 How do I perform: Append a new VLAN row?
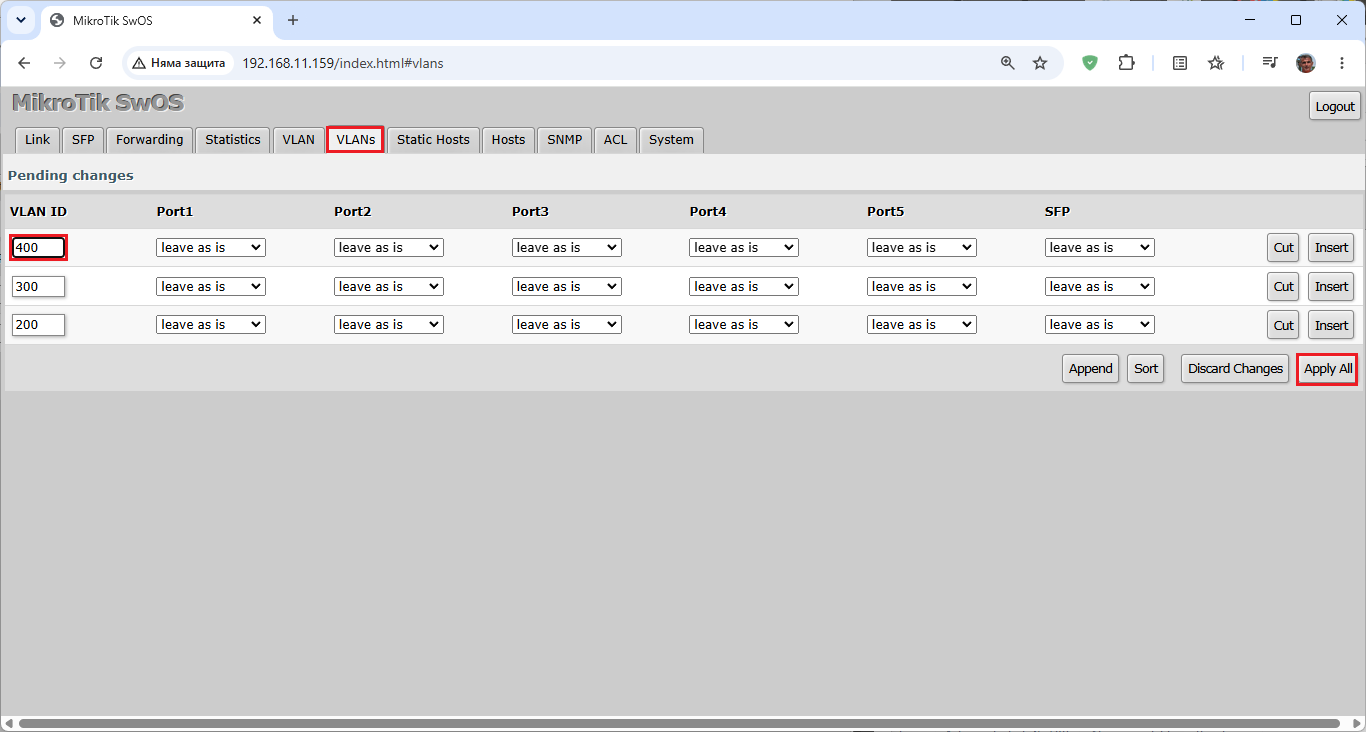pyautogui.click(x=1090, y=369)
